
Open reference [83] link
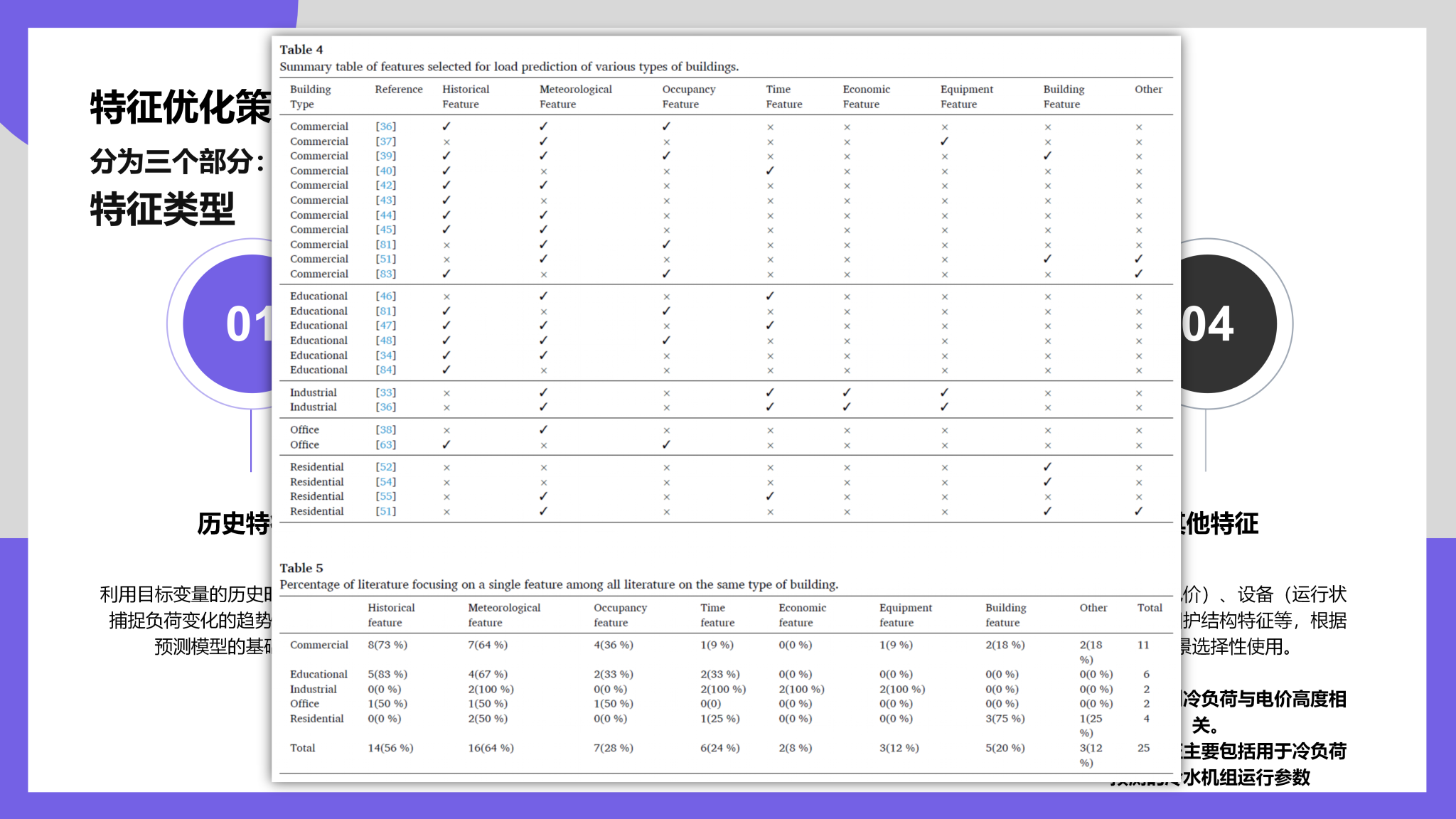pyautogui.click(x=385, y=274)
